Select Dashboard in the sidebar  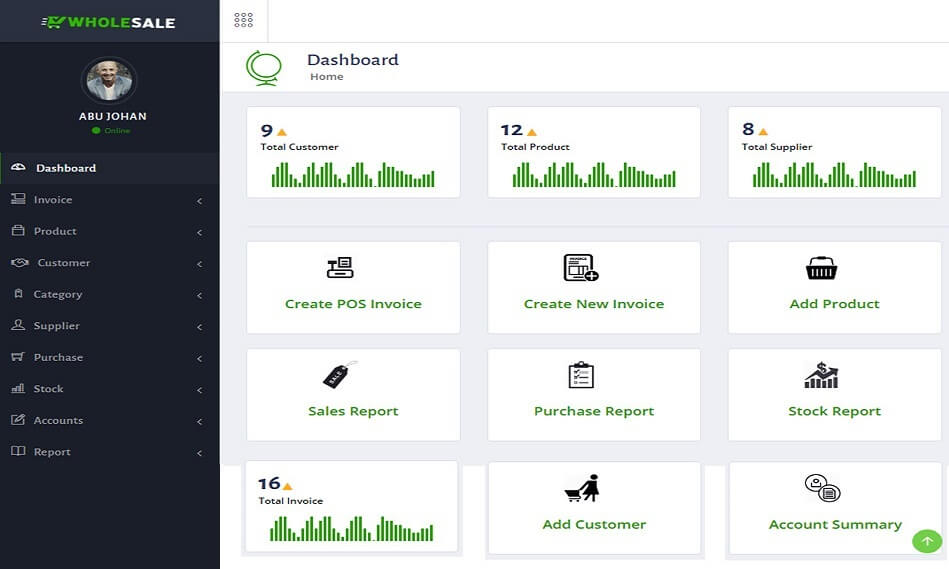point(110,168)
